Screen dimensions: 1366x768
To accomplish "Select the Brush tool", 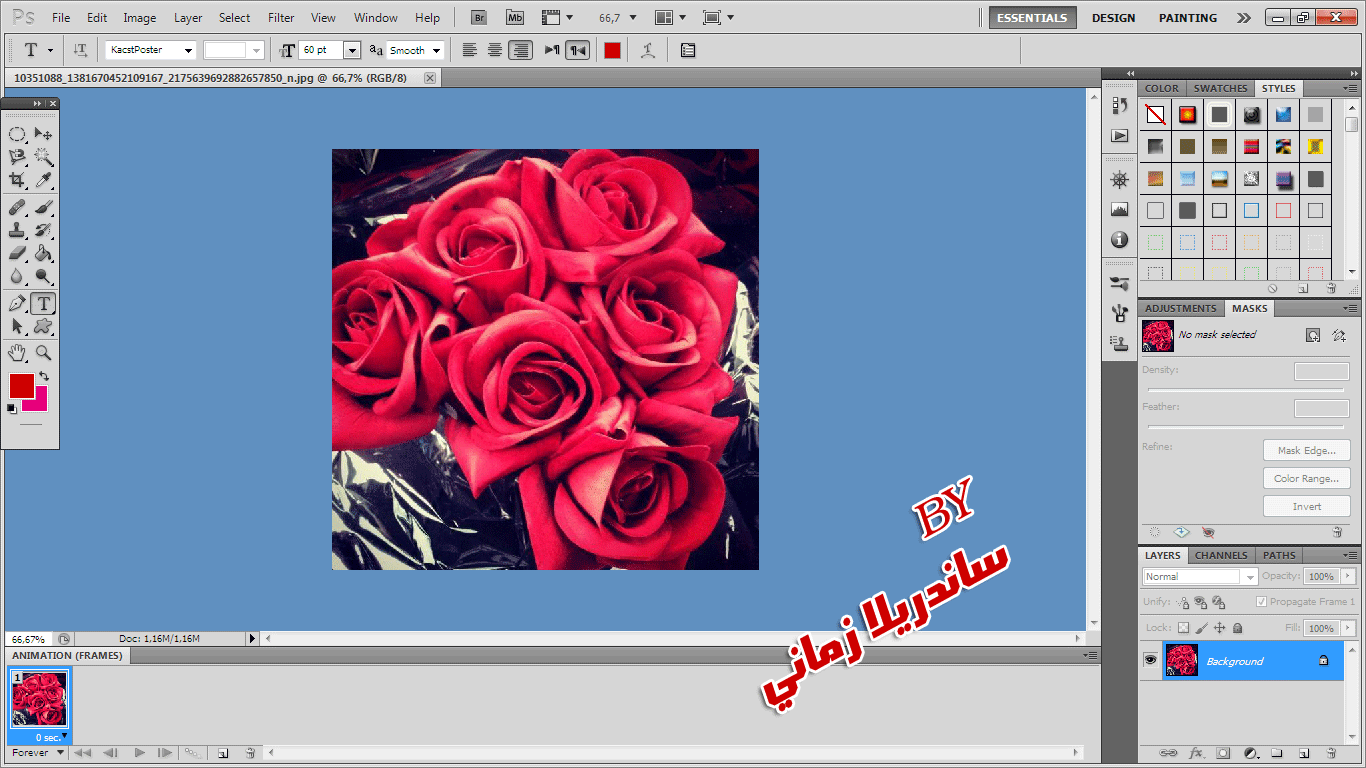I will pyautogui.click(x=43, y=208).
